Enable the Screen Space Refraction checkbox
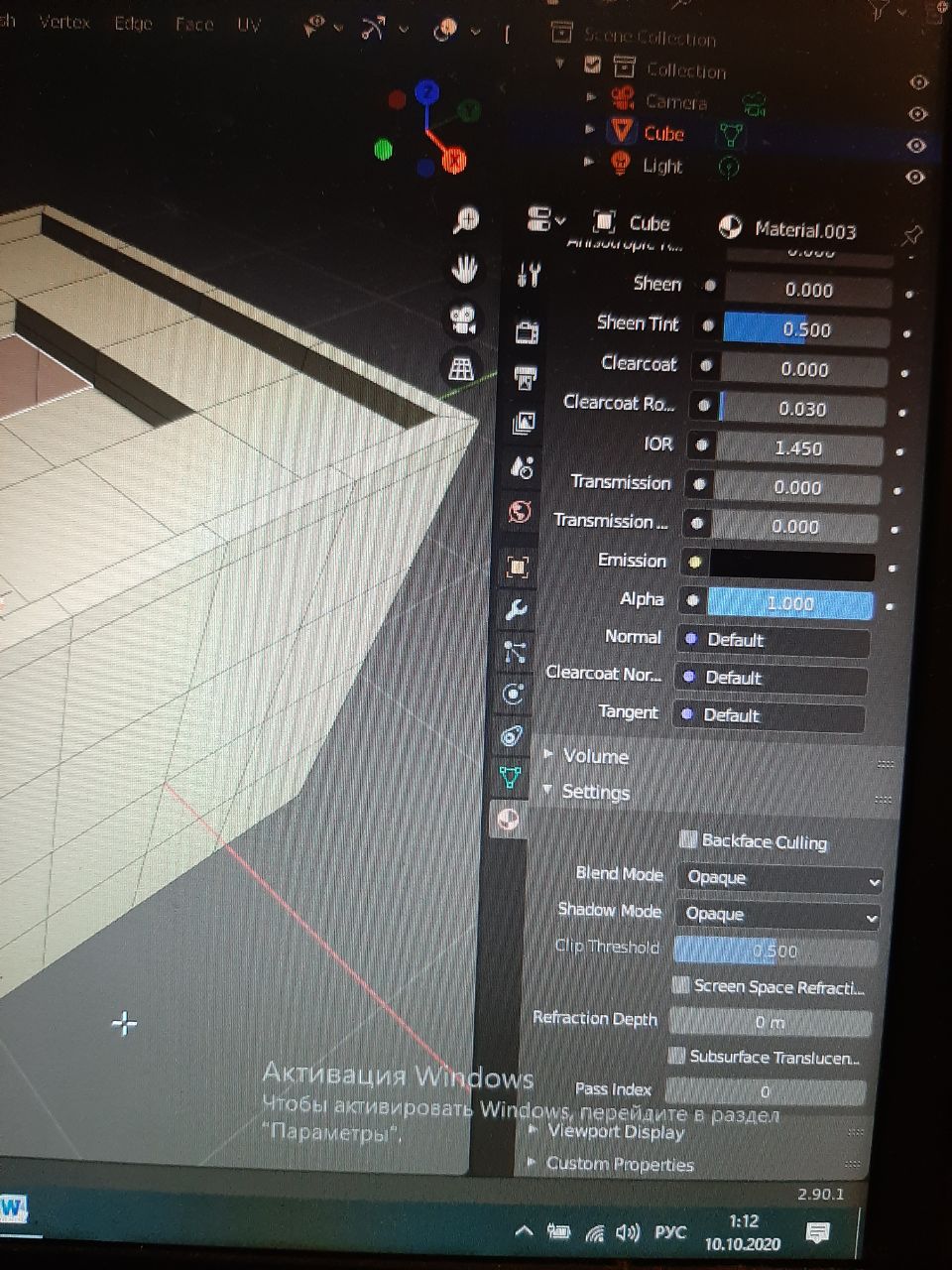The height and width of the screenshot is (1270, 952). click(680, 984)
